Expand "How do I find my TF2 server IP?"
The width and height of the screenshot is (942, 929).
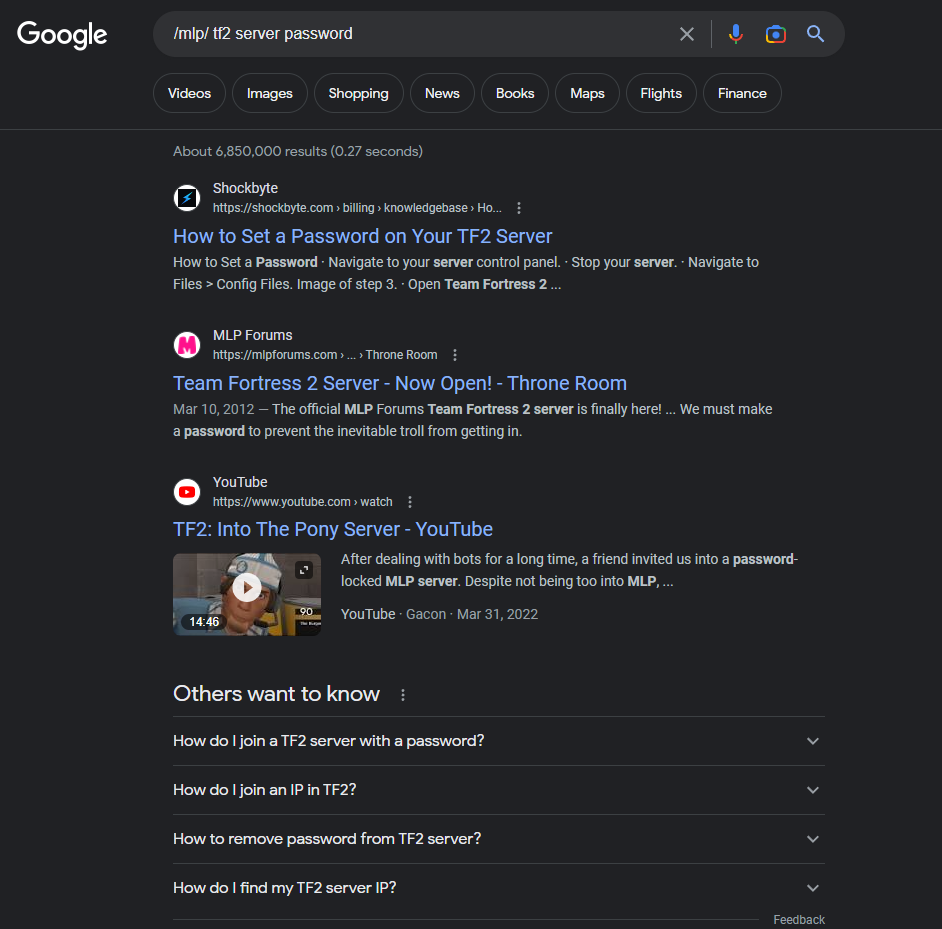pos(812,888)
